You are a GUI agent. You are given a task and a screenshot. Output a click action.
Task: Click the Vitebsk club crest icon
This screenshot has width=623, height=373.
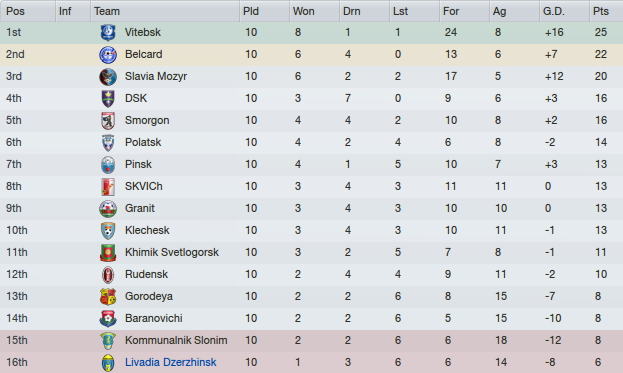point(108,33)
